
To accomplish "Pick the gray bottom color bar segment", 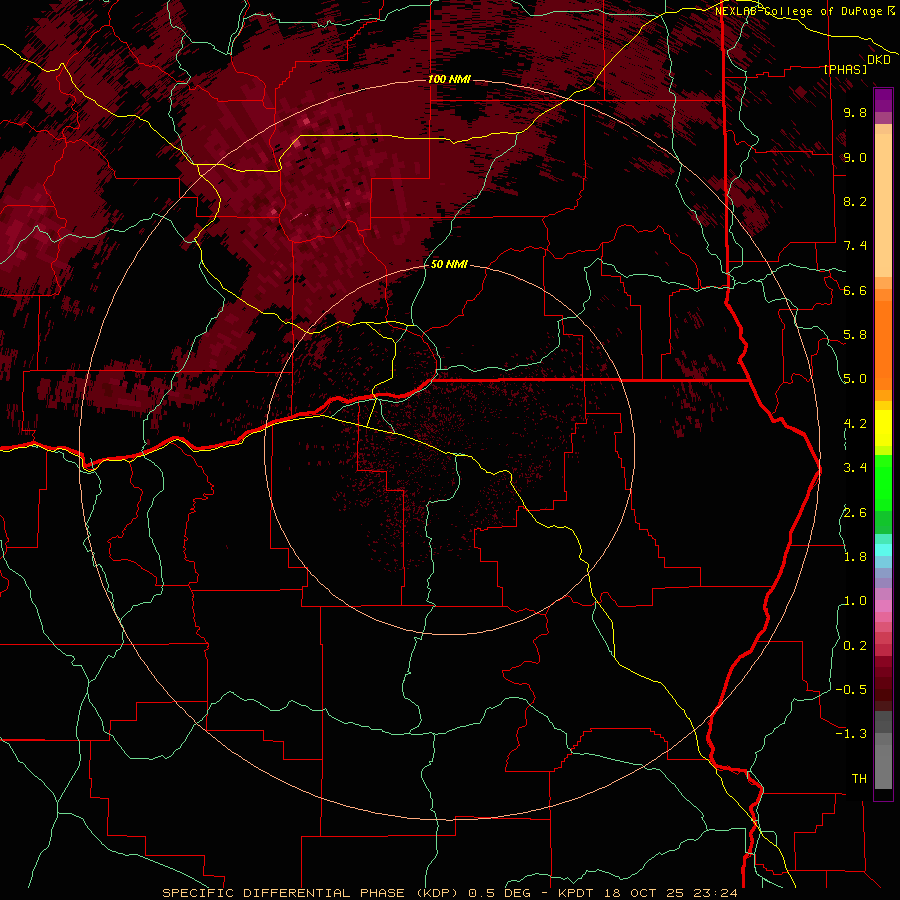I will pos(883,768).
